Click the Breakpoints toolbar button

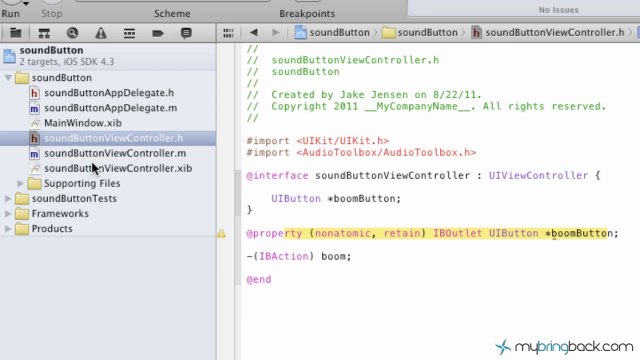pos(307,13)
